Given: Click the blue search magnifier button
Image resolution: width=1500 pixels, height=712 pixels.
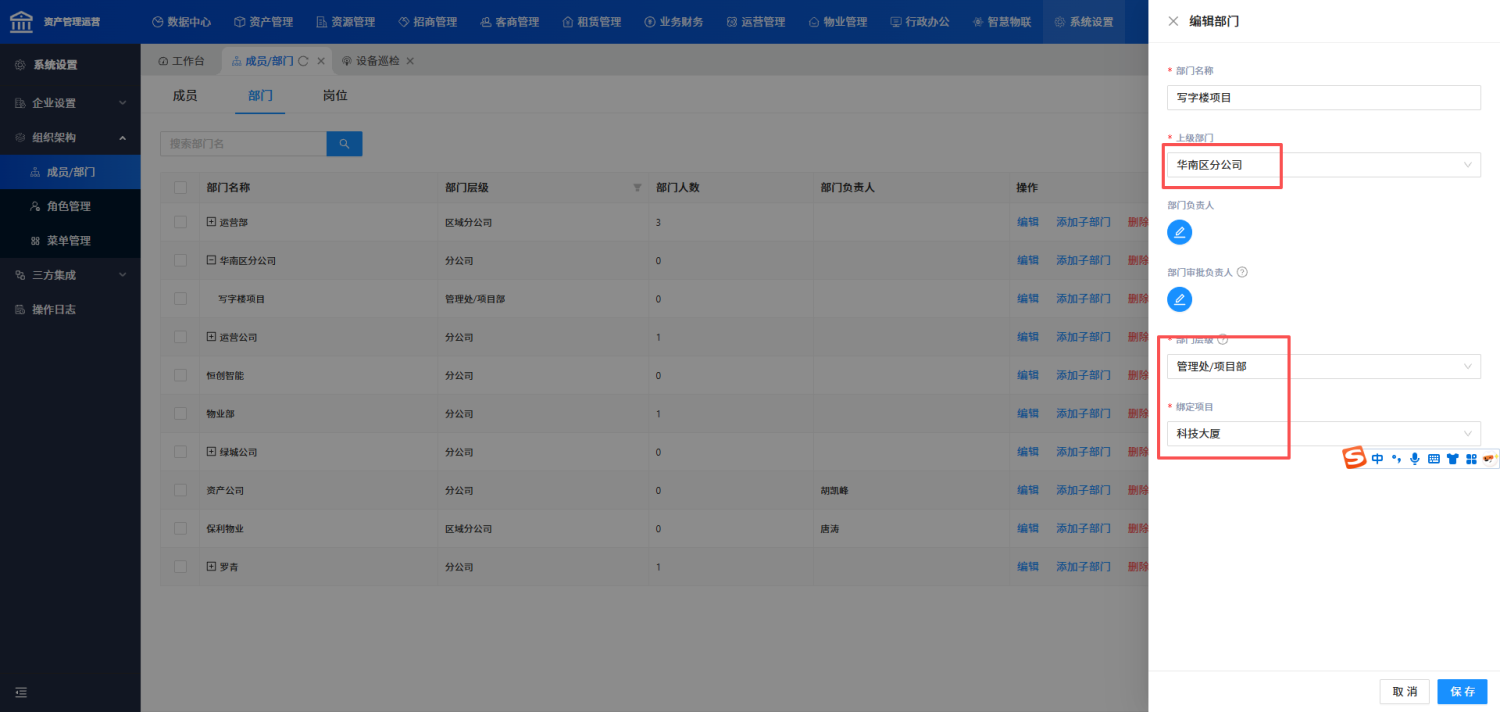Looking at the screenshot, I should tap(344, 144).
